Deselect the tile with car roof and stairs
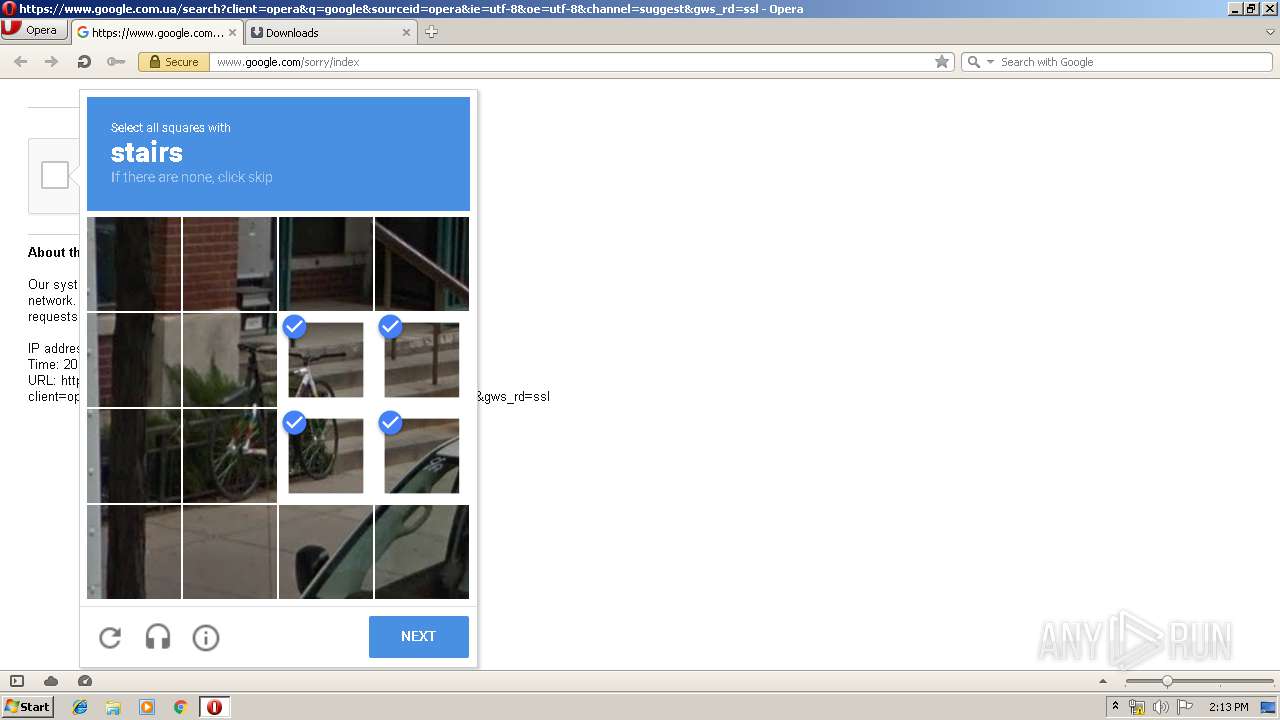The image size is (1280, 720). pos(422,456)
